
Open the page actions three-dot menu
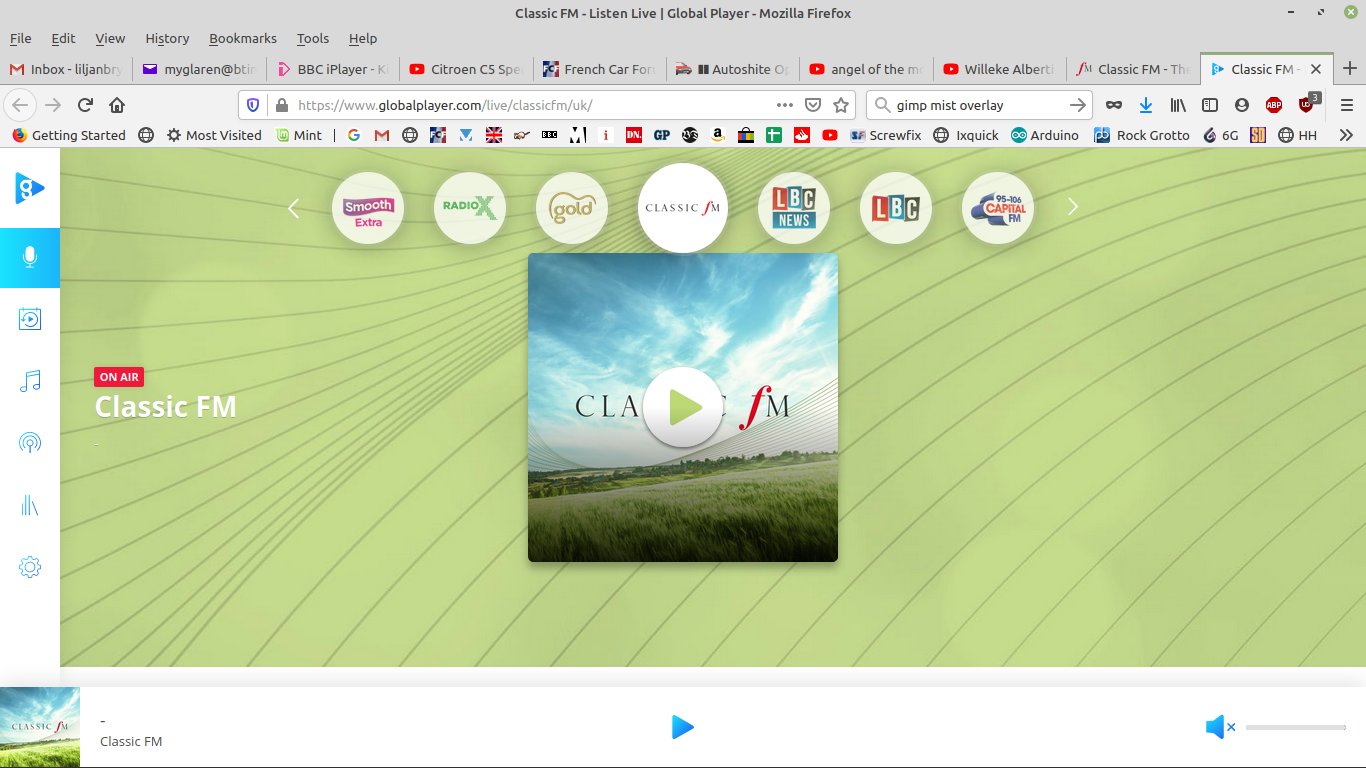[x=786, y=105]
